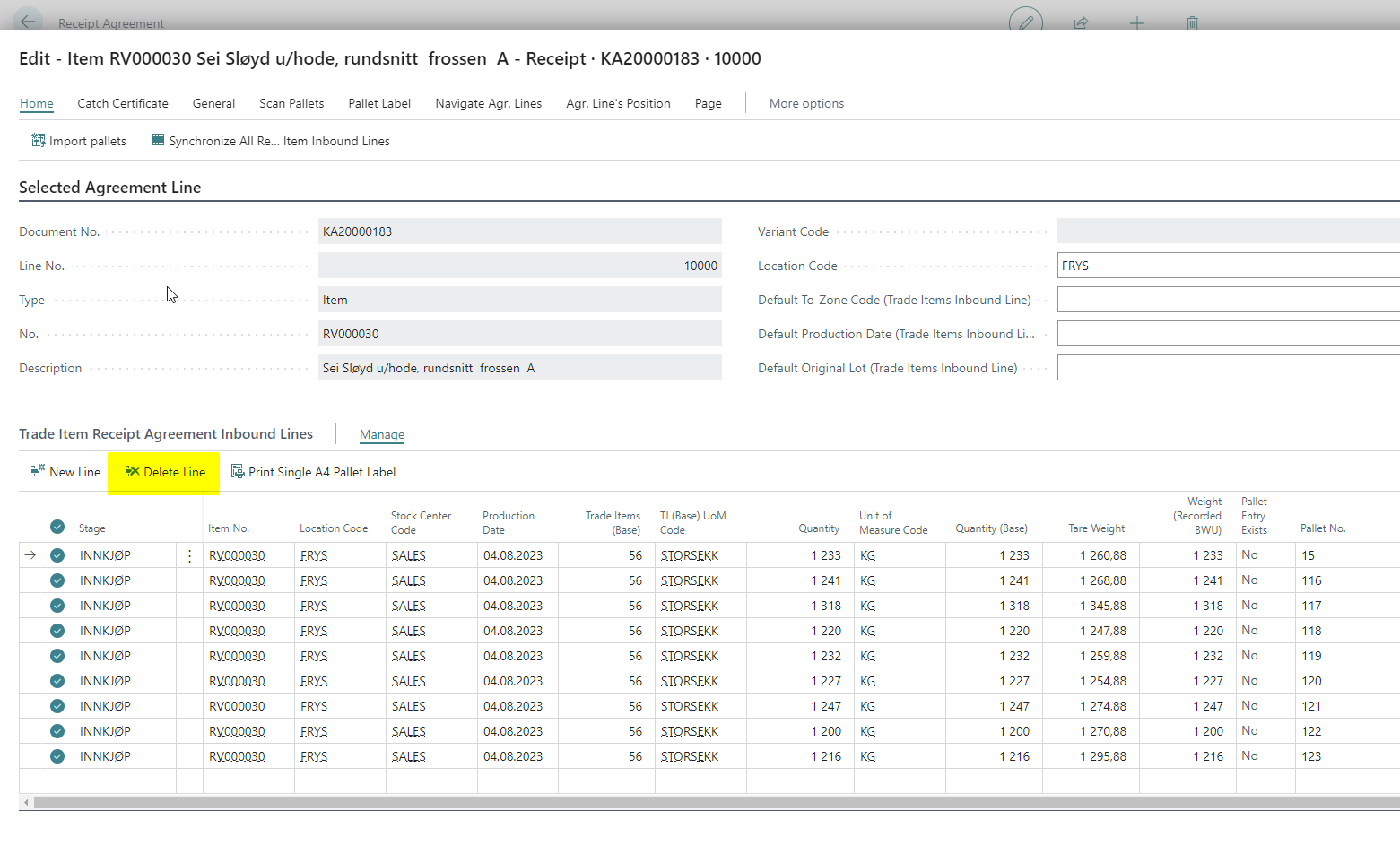The height and width of the screenshot is (864, 1400).
Task: Click tare weight 1 295,88
Action: (1103, 756)
